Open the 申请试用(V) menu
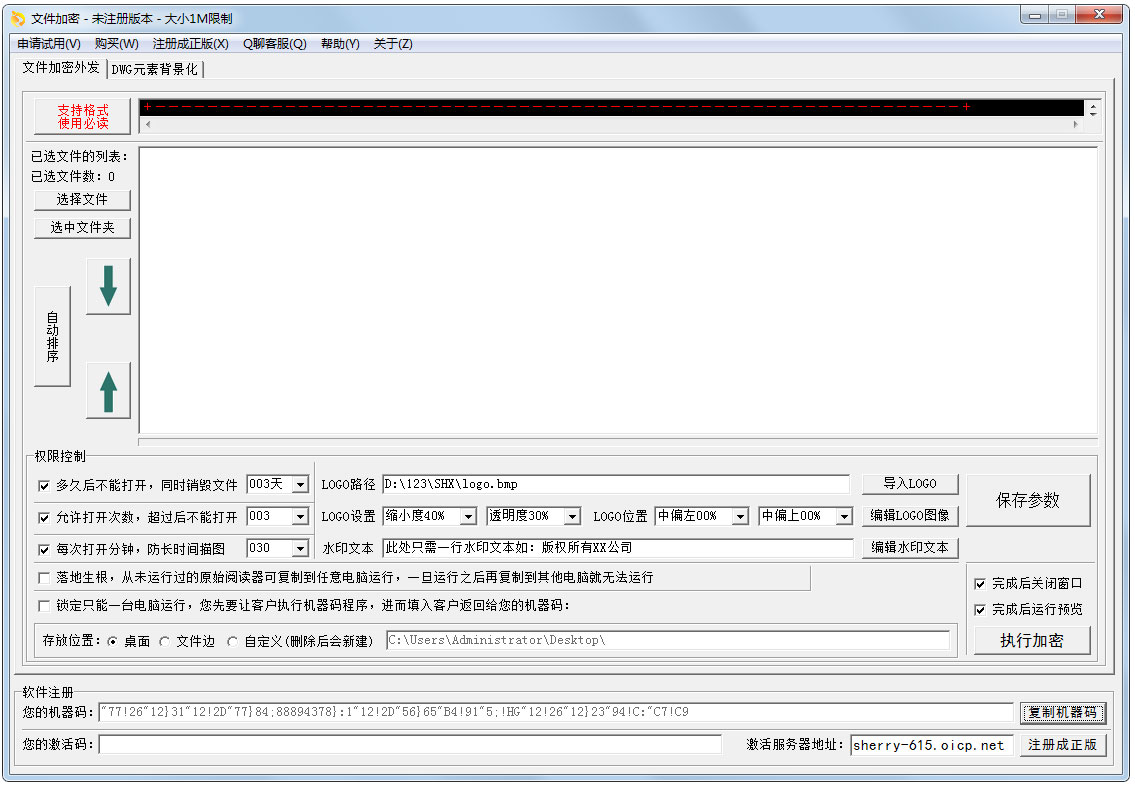1135x785 pixels. [49, 44]
